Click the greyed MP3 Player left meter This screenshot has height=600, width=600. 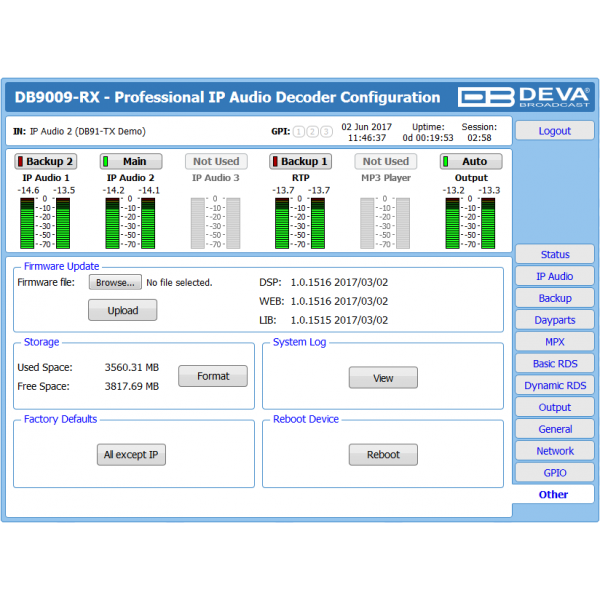point(367,223)
